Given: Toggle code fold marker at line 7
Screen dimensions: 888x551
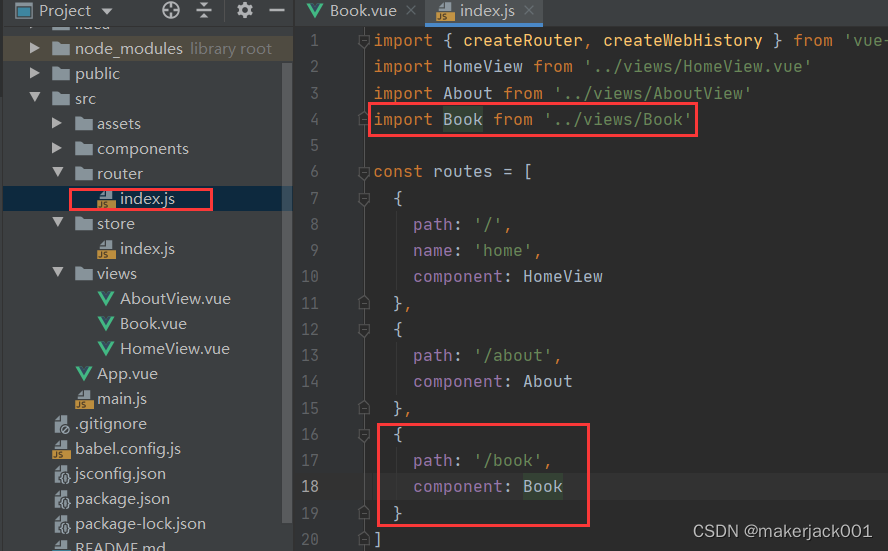Looking at the screenshot, I should pyautogui.click(x=364, y=198).
